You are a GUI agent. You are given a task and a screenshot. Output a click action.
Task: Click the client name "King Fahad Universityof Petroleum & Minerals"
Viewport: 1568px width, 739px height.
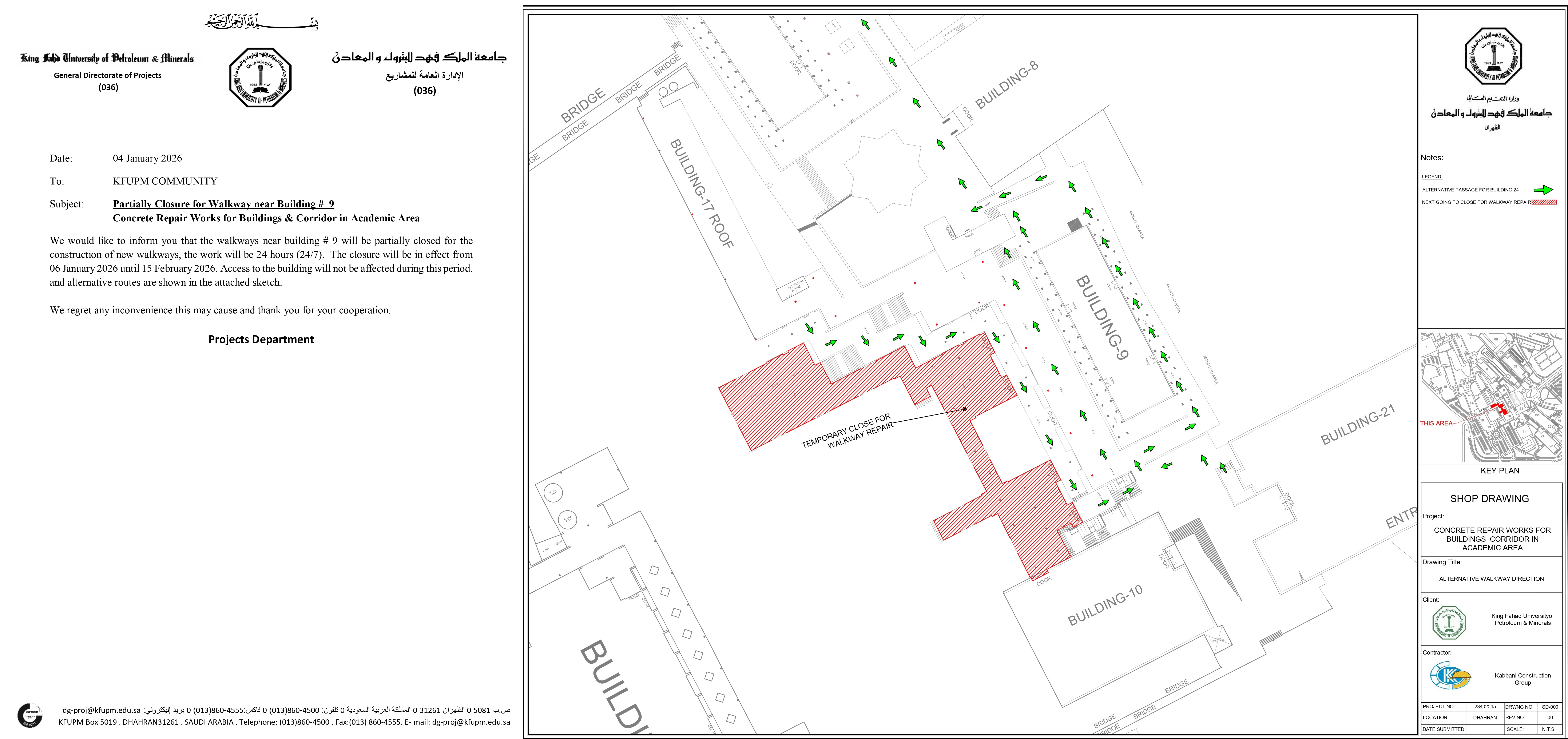(1522, 619)
